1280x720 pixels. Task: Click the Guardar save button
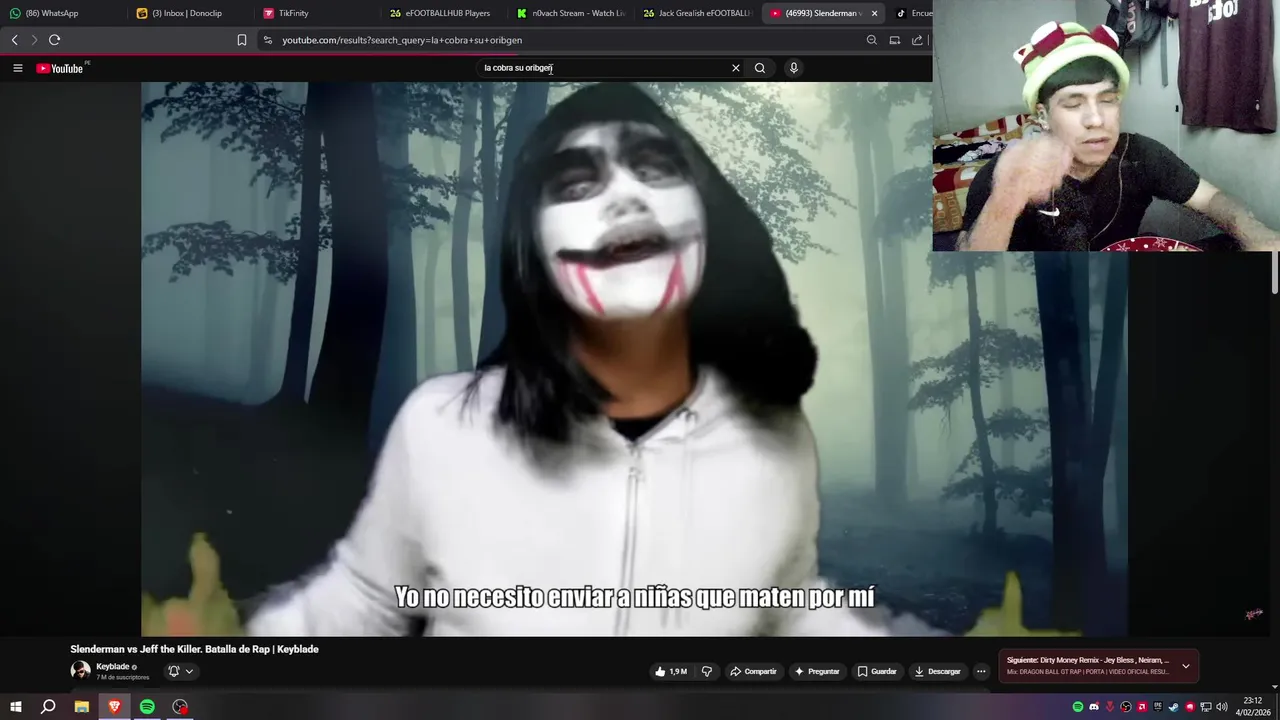pyautogui.click(x=877, y=671)
